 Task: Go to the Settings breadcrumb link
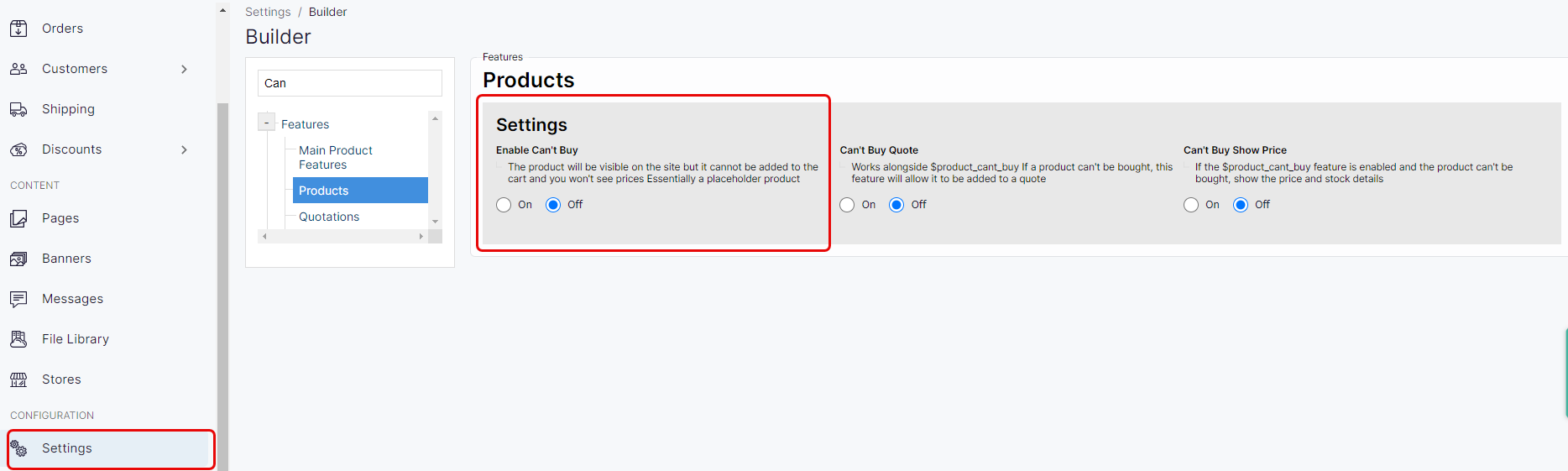tap(268, 12)
